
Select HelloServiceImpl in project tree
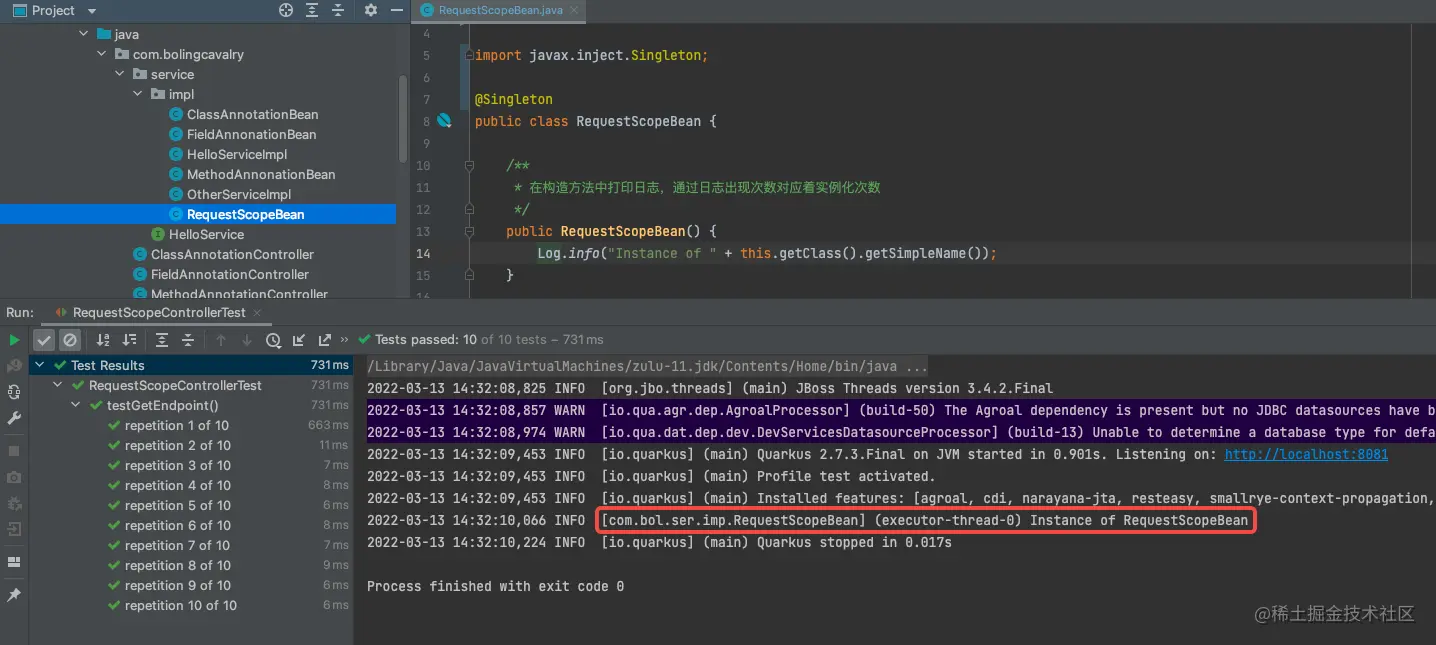point(237,154)
